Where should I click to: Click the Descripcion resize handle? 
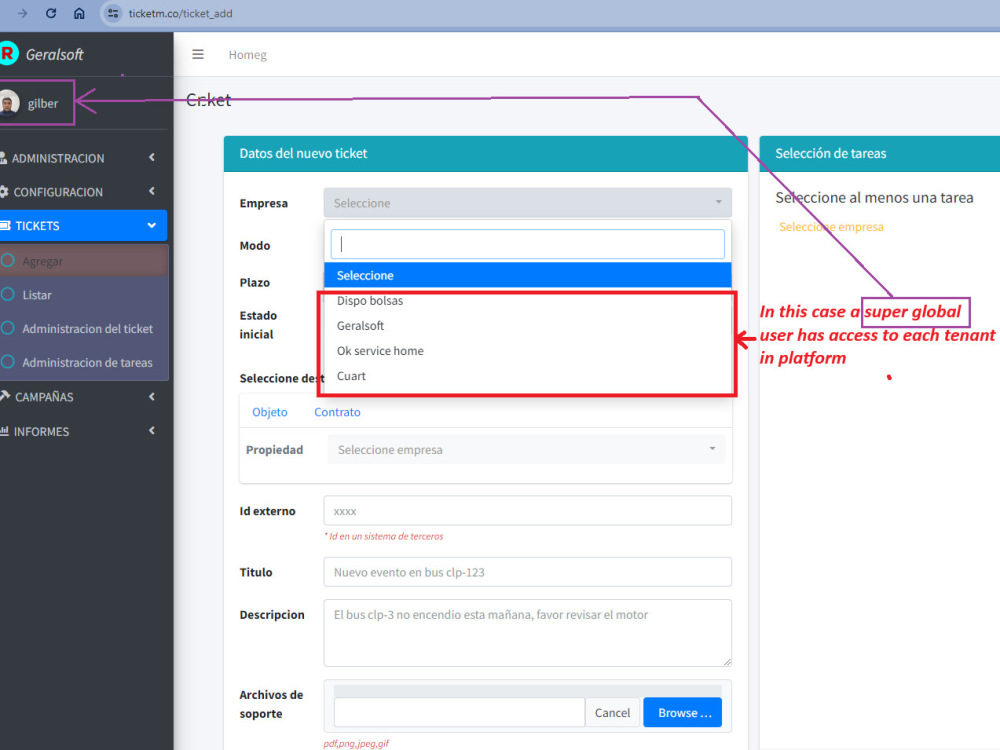(727, 662)
